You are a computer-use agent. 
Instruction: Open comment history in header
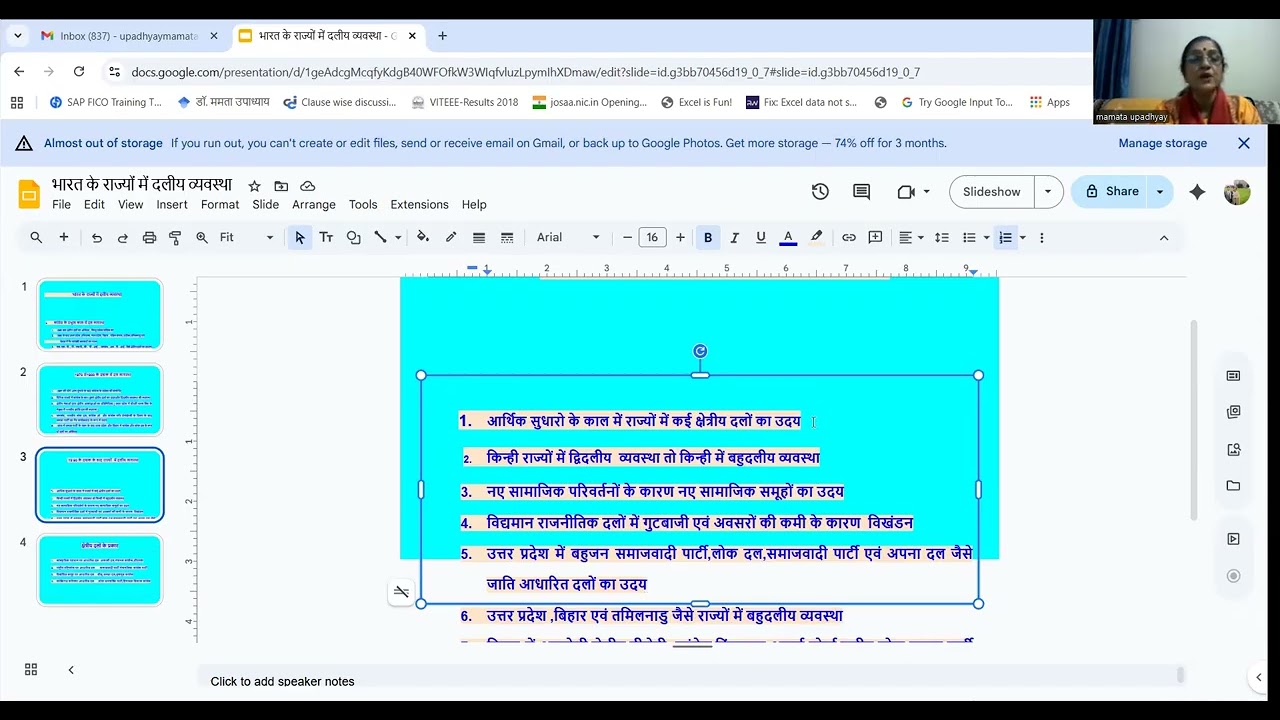tap(861, 191)
